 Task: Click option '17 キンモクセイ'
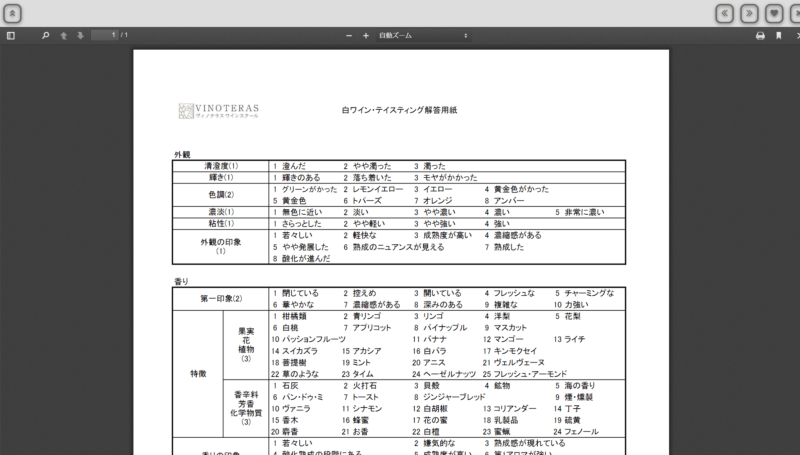point(510,351)
